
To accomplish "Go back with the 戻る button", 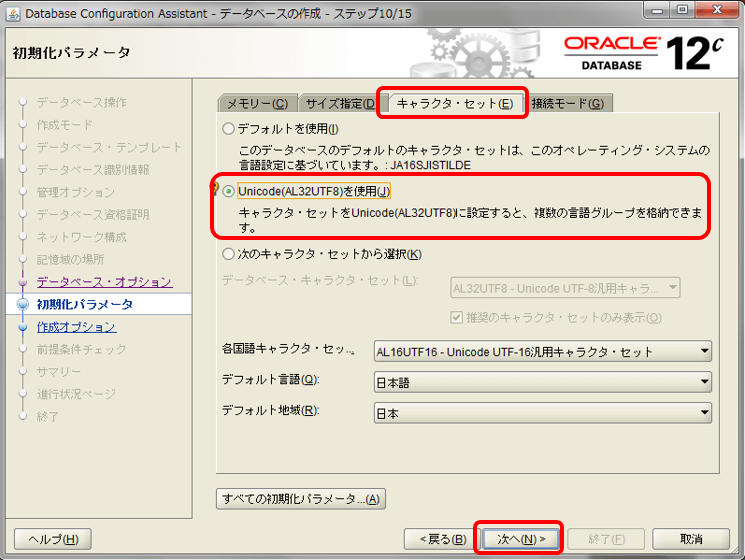I will click(x=442, y=539).
